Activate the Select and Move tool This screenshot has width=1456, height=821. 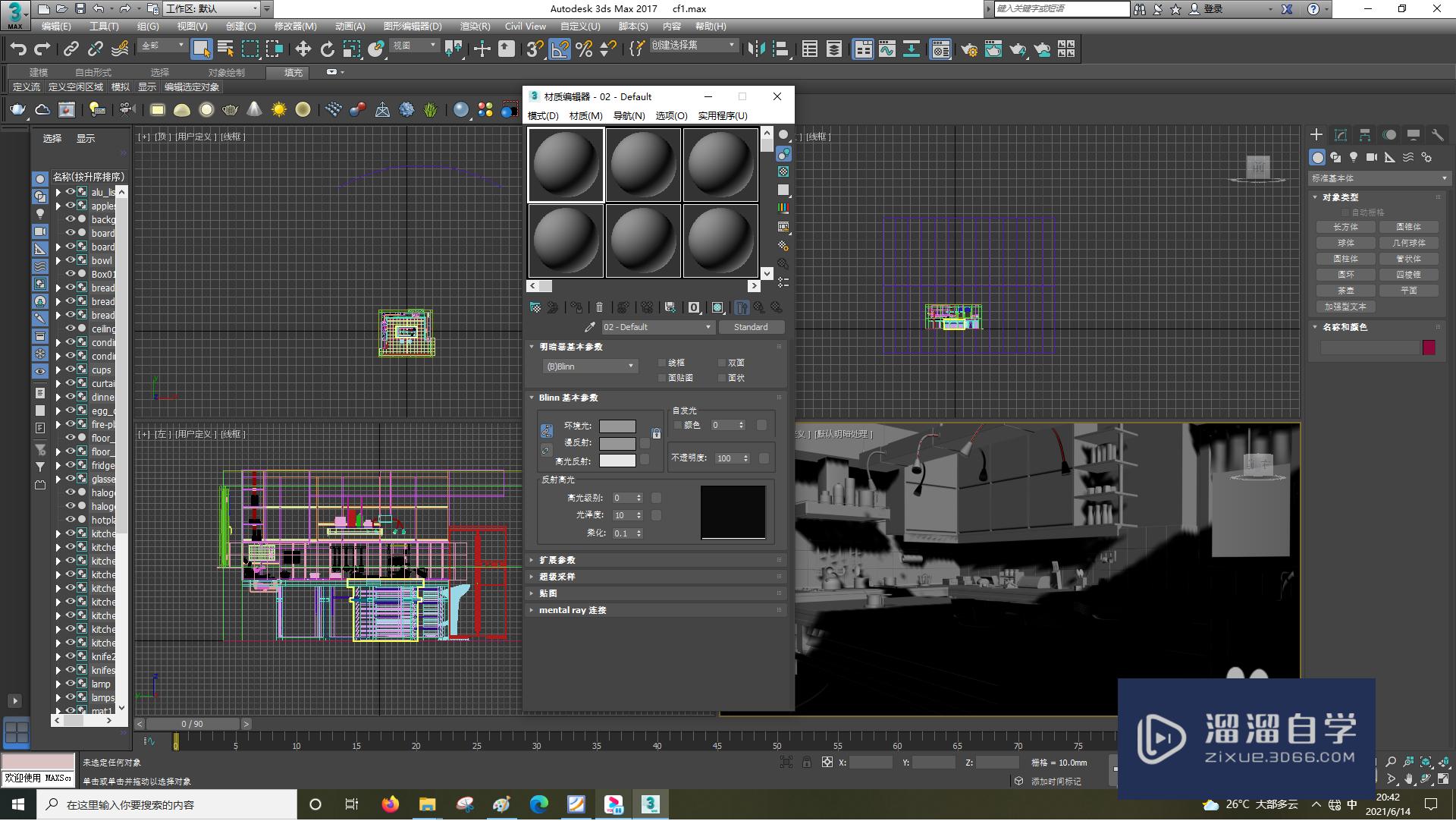[303, 49]
